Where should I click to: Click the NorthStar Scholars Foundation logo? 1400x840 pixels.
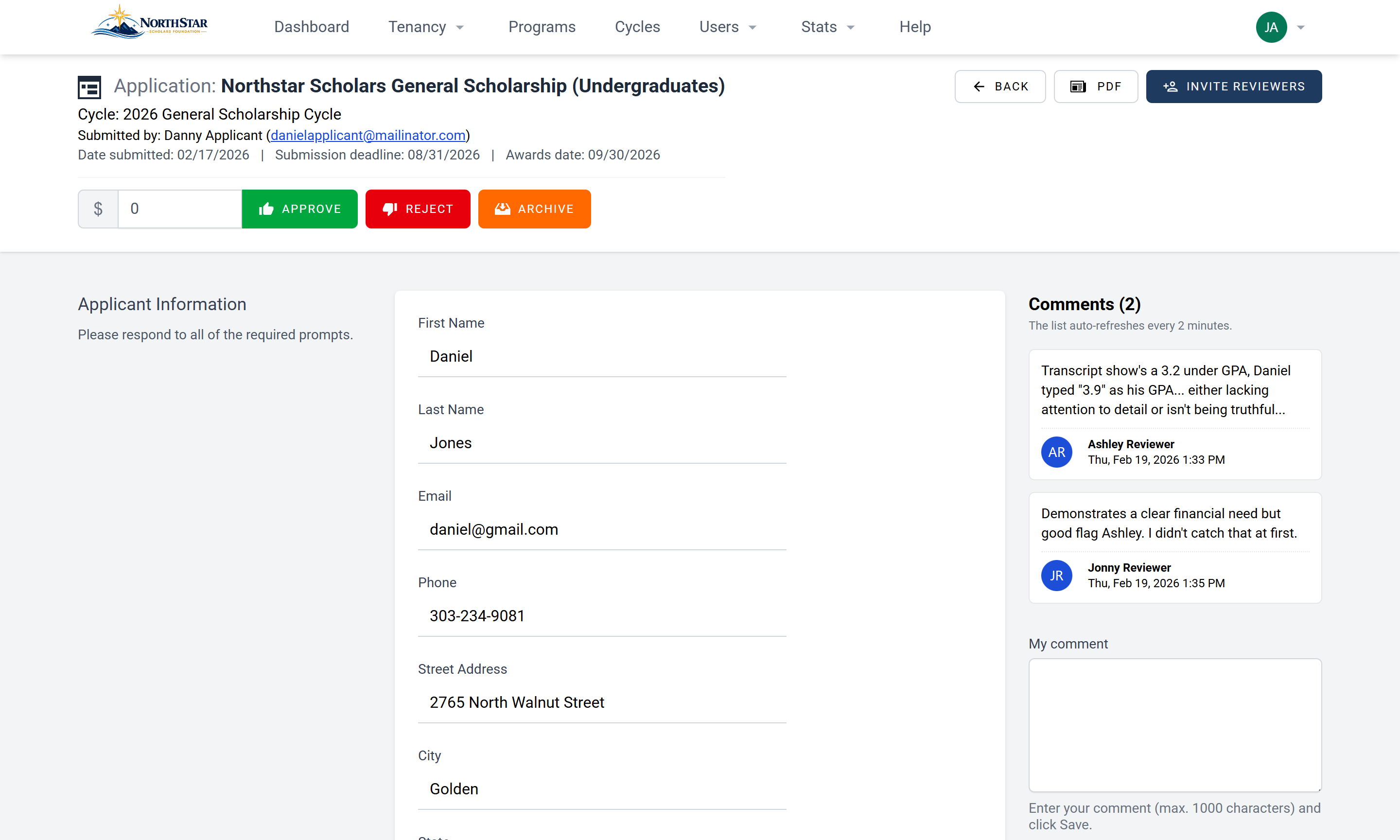pyautogui.click(x=149, y=23)
